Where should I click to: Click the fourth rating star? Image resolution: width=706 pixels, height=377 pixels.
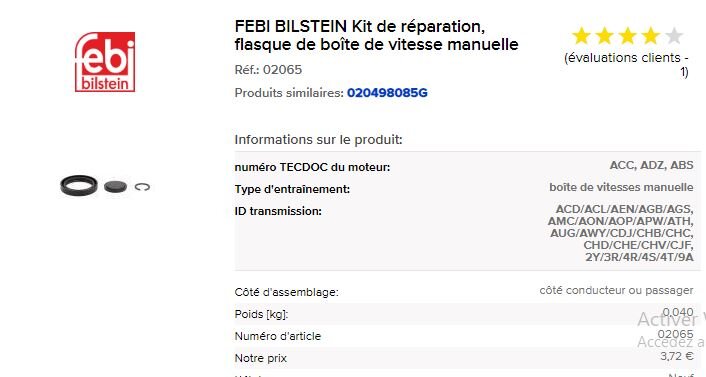point(651,36)
